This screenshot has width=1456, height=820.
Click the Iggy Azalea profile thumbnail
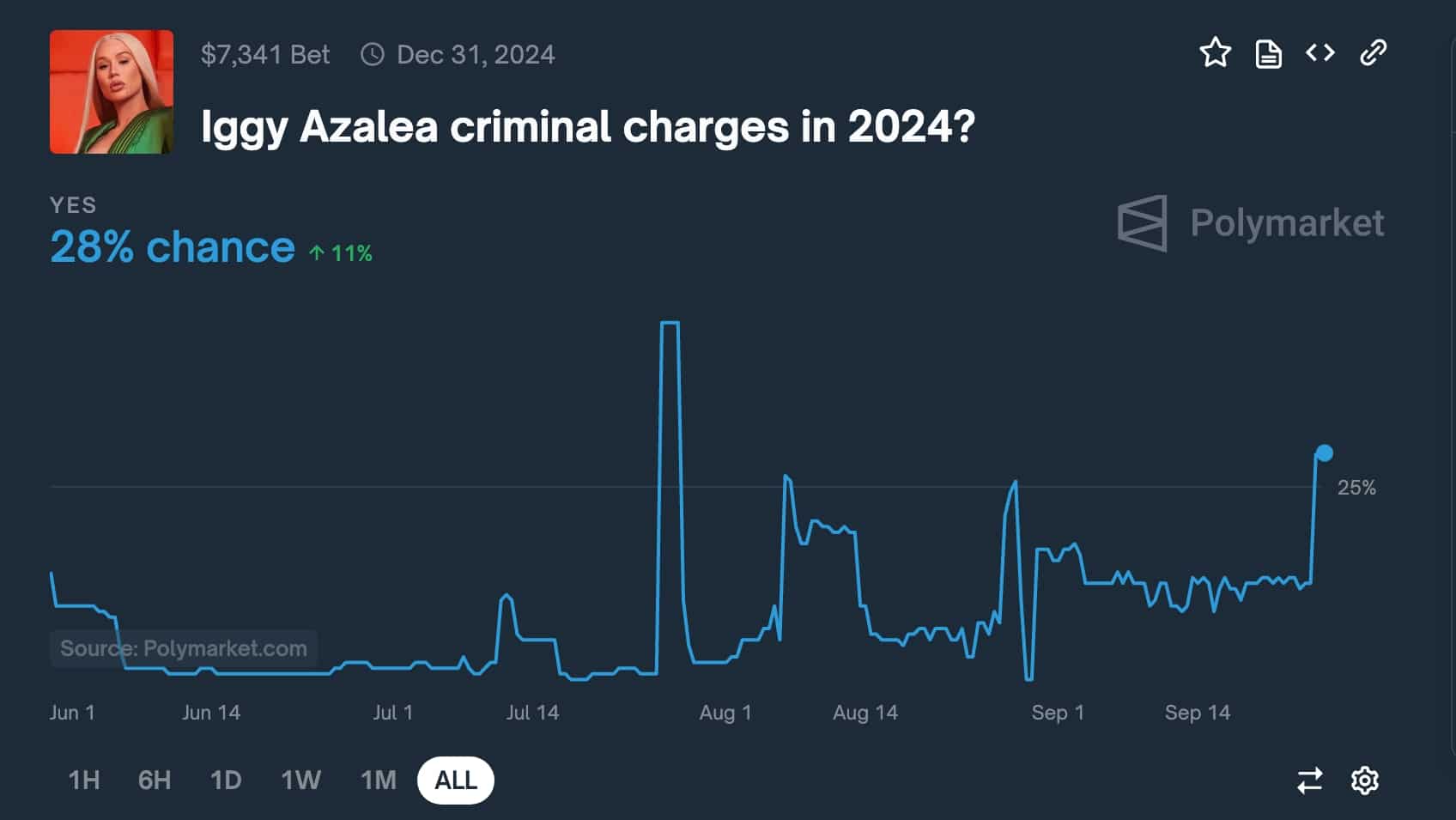tap(111, 91)
